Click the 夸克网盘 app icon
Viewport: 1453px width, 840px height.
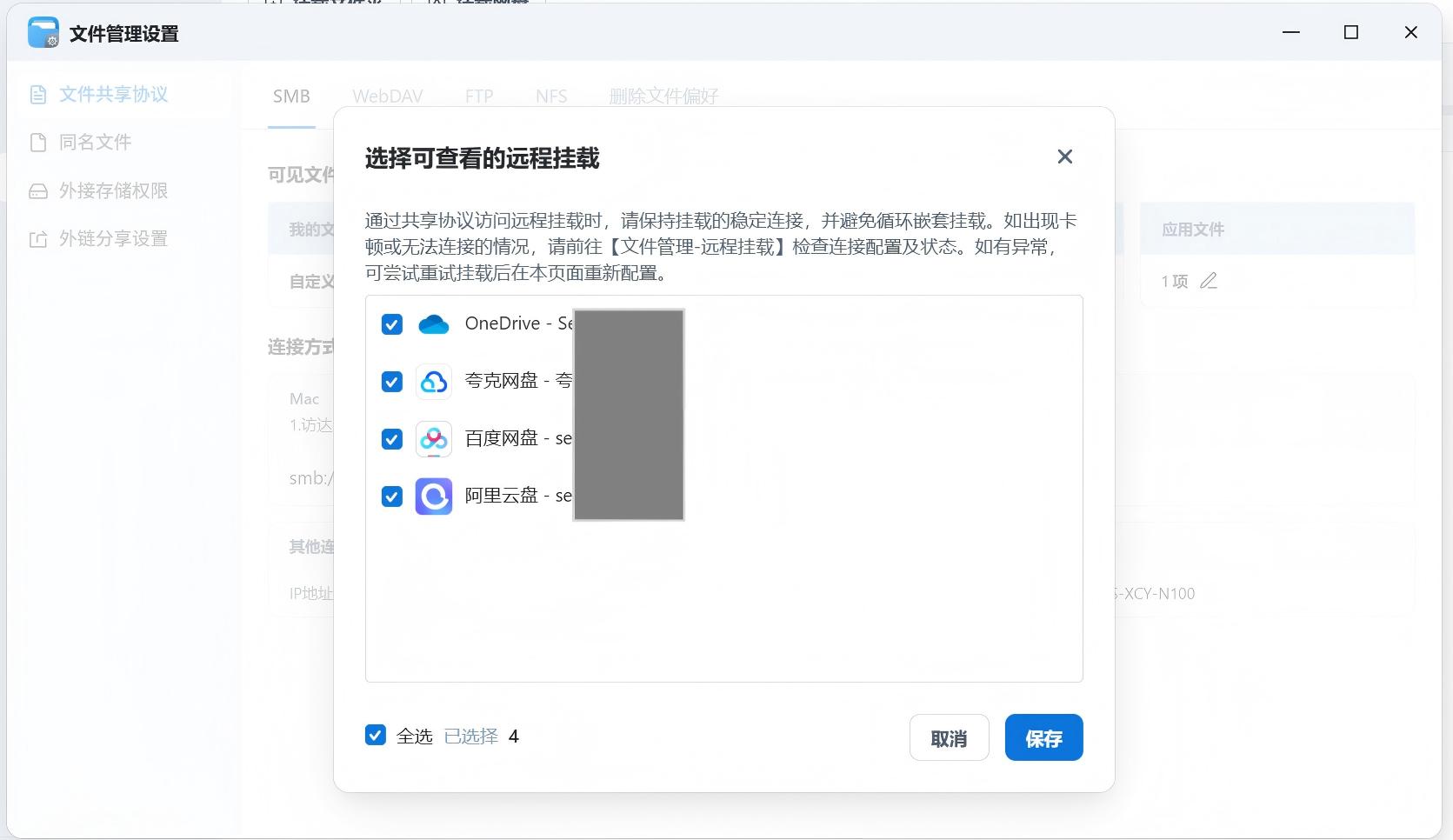coord(434,382)
